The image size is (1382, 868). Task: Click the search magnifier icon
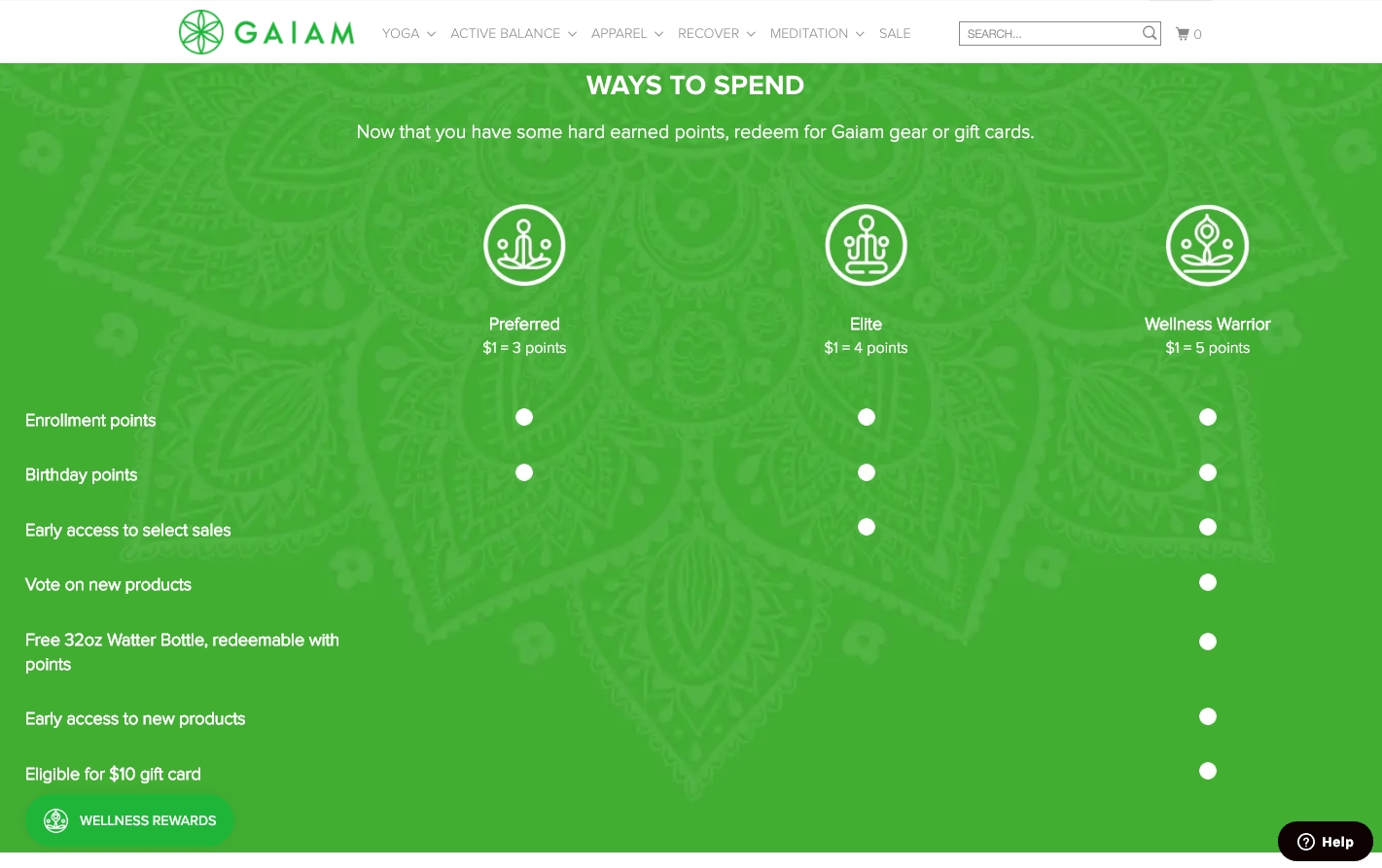click(x=1150, y=33)
